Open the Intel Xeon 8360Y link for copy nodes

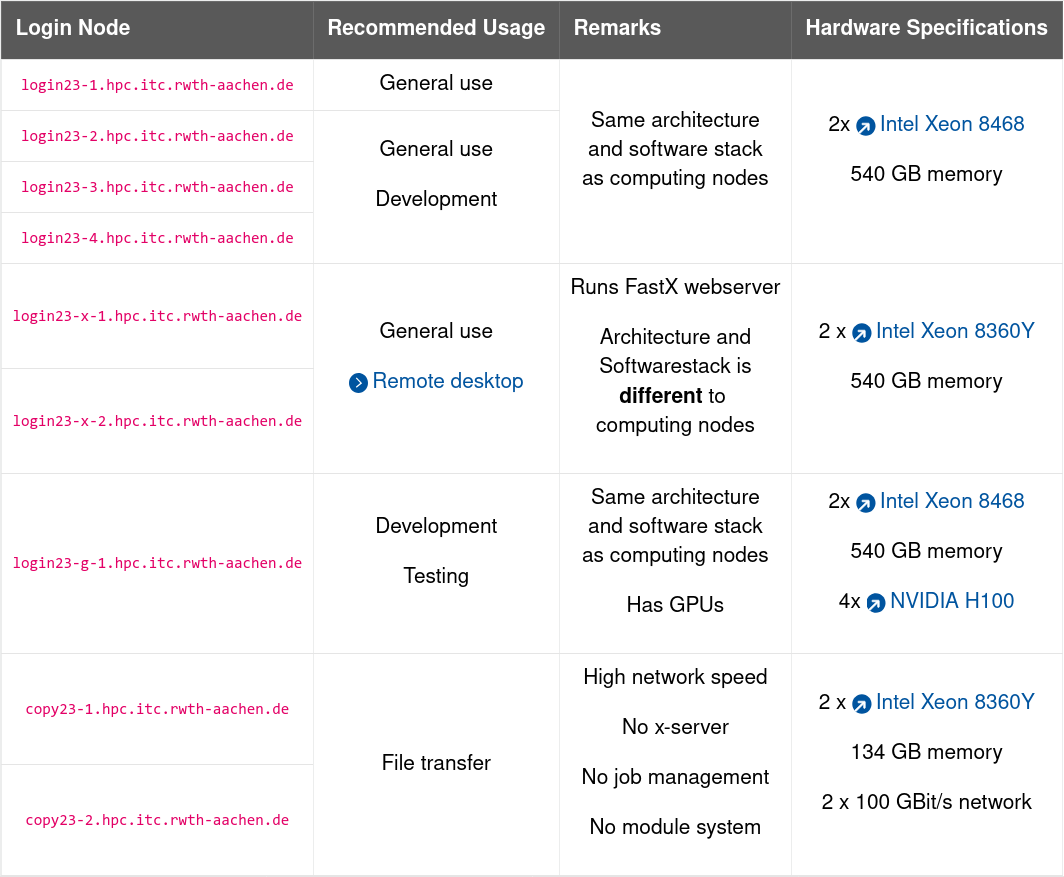pos(955,702)
